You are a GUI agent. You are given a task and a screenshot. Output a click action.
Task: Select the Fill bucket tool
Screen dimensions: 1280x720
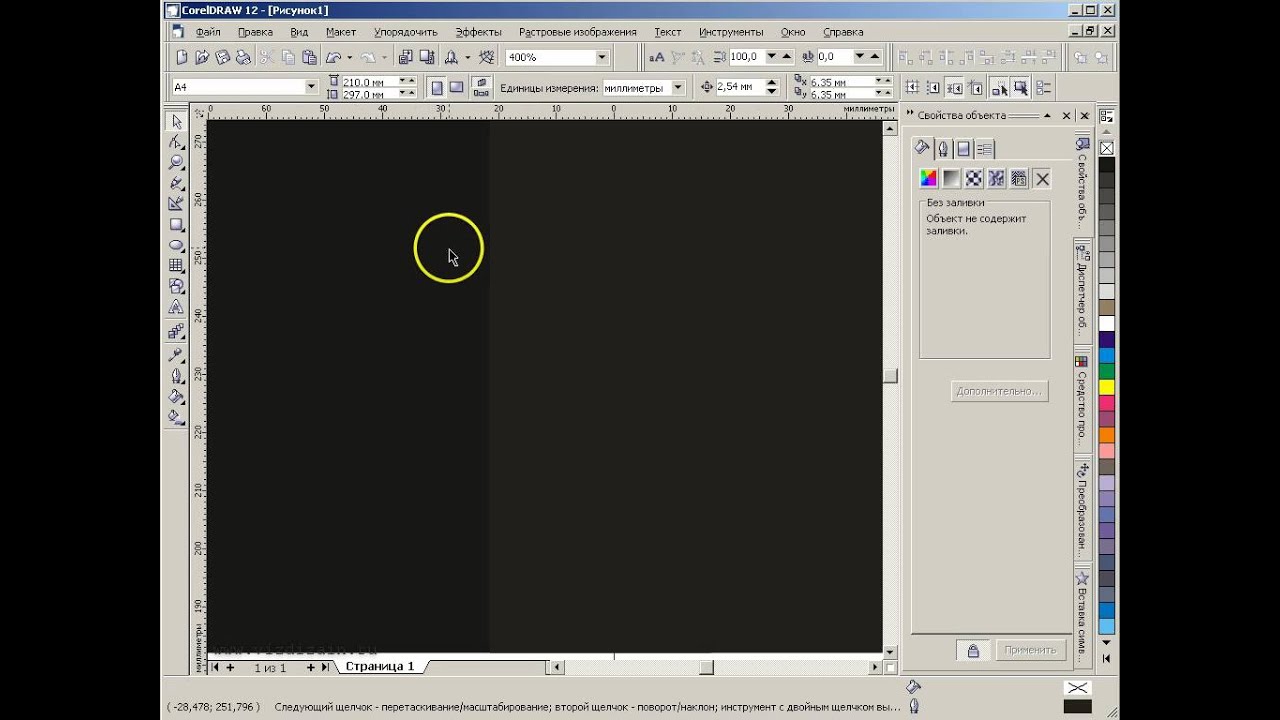coord(176,397)
